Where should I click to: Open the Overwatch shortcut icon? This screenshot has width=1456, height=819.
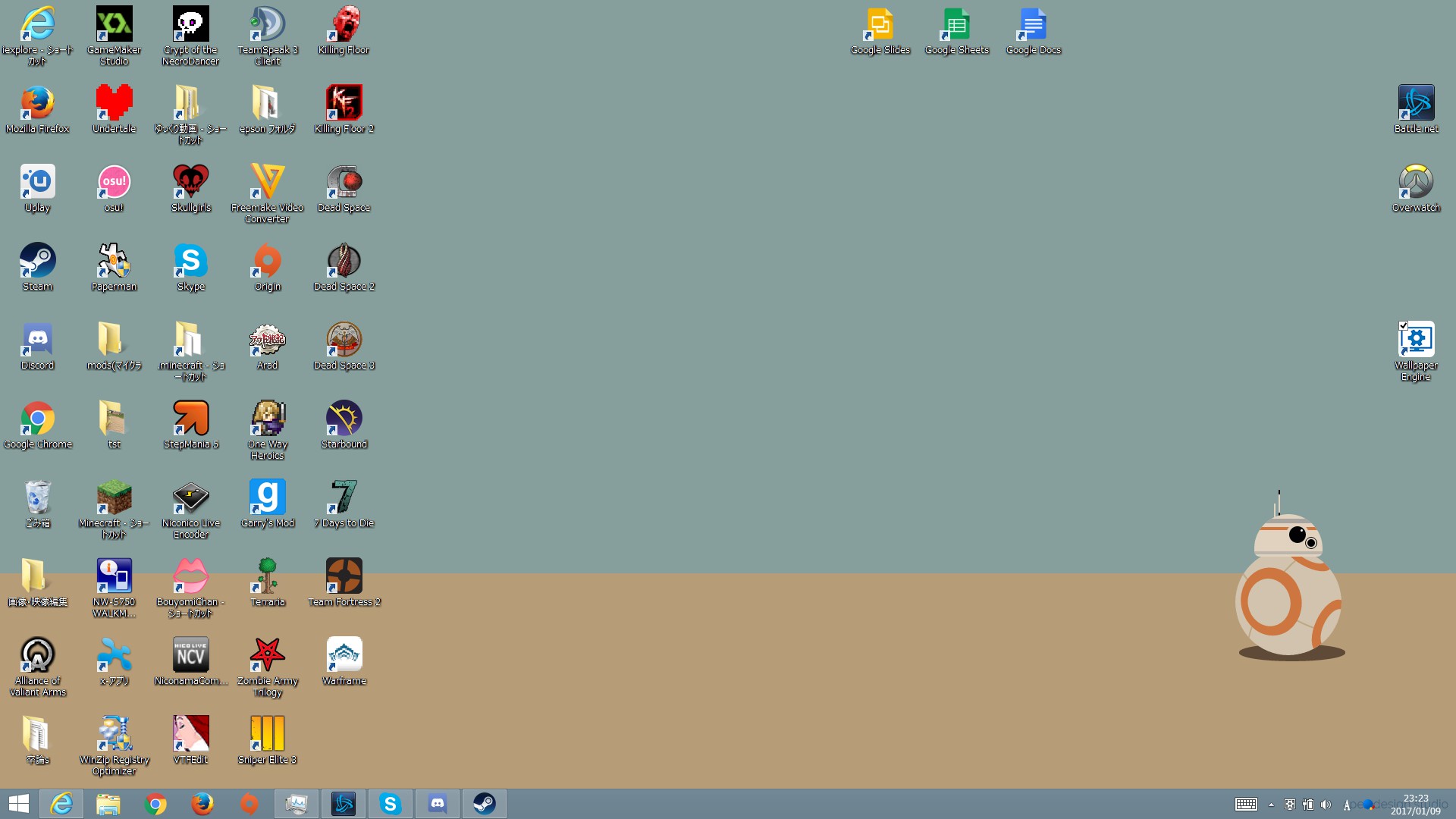(1415, 182)
